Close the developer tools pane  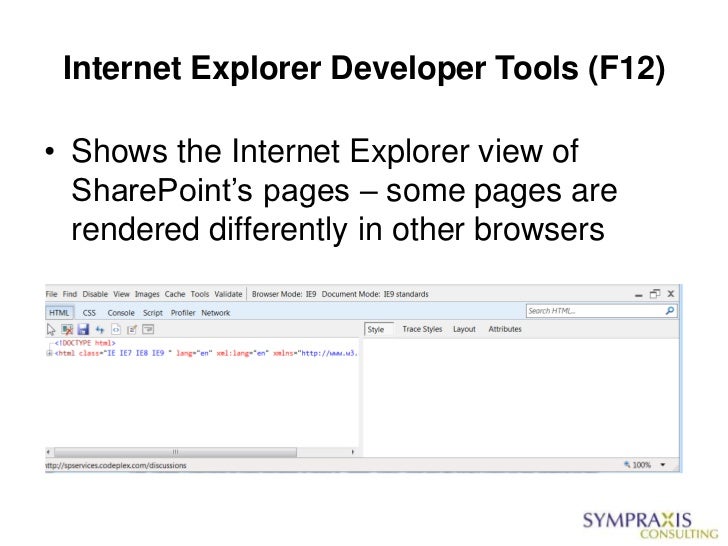671,293
